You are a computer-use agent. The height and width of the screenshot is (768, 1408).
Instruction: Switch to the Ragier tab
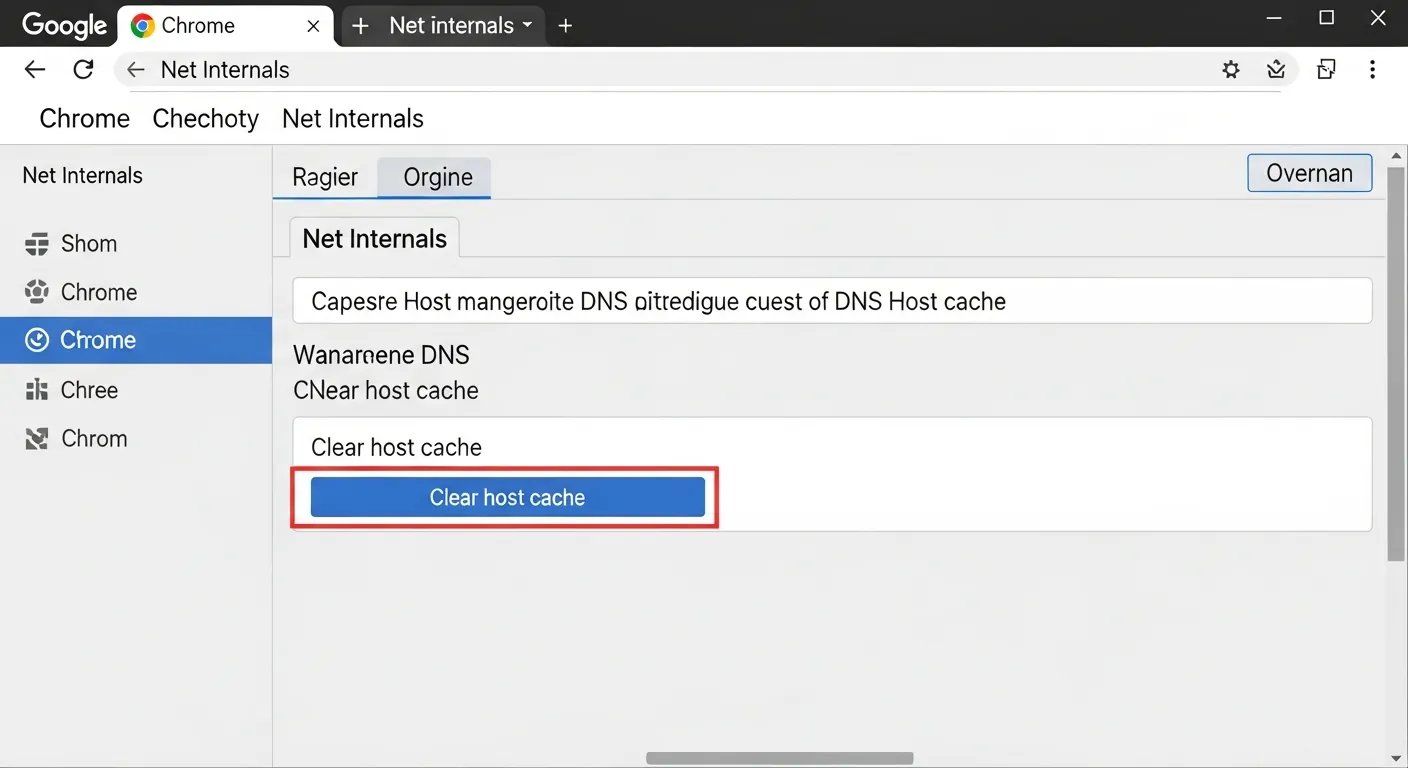click(x=325, y=177)
